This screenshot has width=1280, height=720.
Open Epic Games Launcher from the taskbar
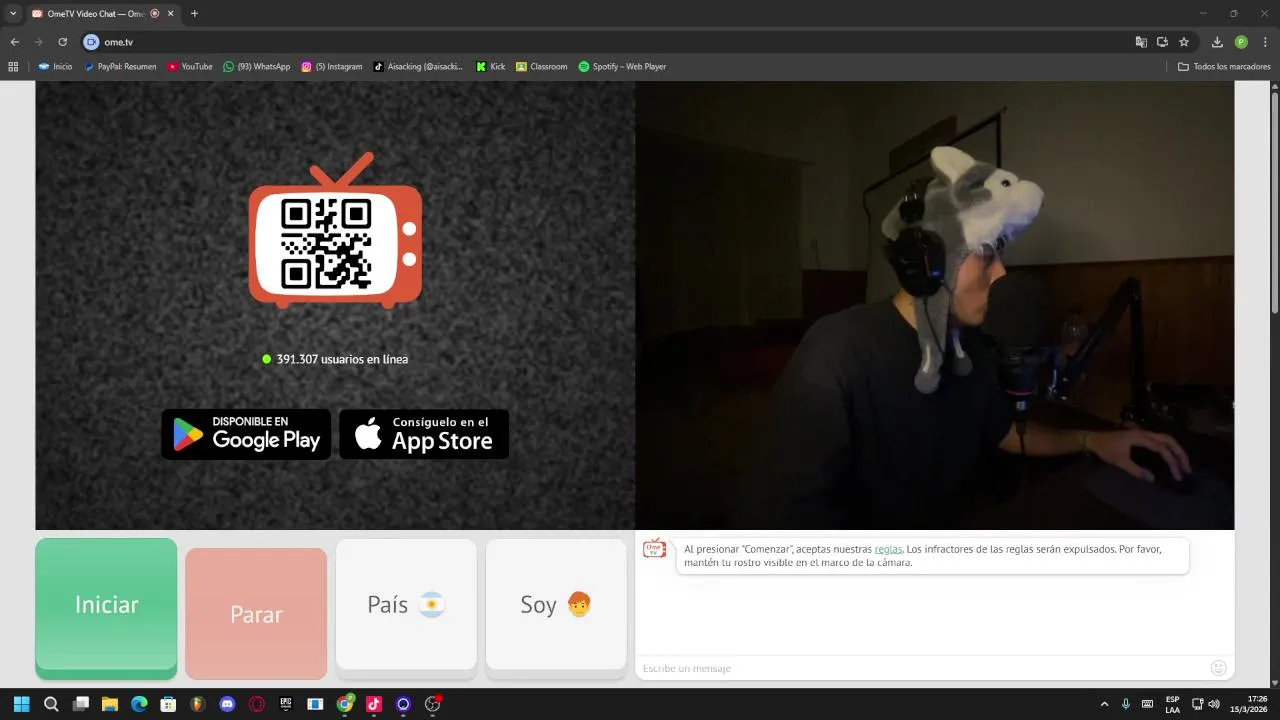(x=286, y=704)
